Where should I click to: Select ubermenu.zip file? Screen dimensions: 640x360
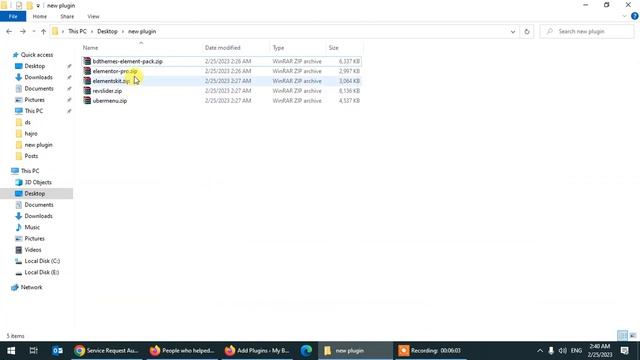tap(221, 100)
